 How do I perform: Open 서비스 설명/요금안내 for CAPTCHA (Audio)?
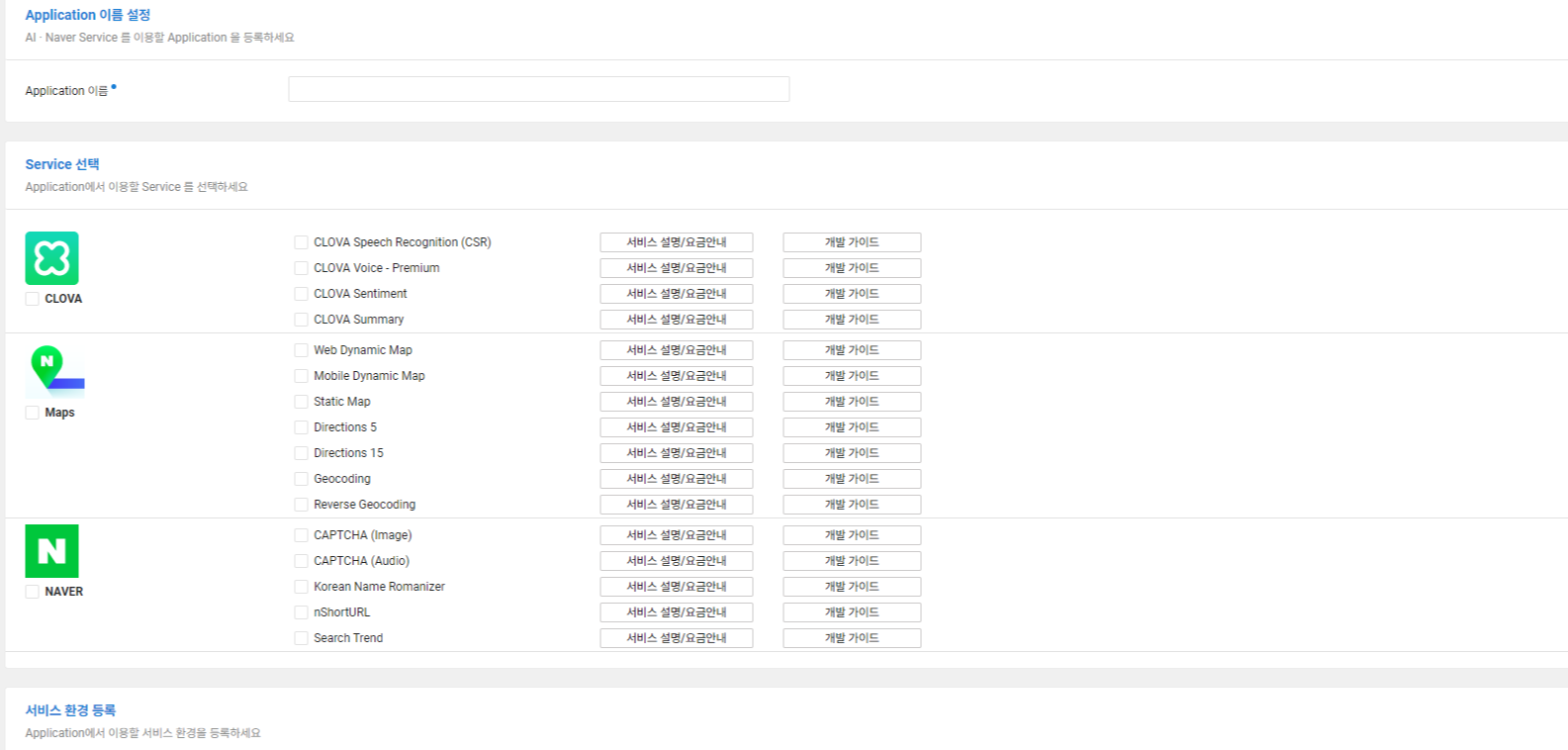click(677, 561)
